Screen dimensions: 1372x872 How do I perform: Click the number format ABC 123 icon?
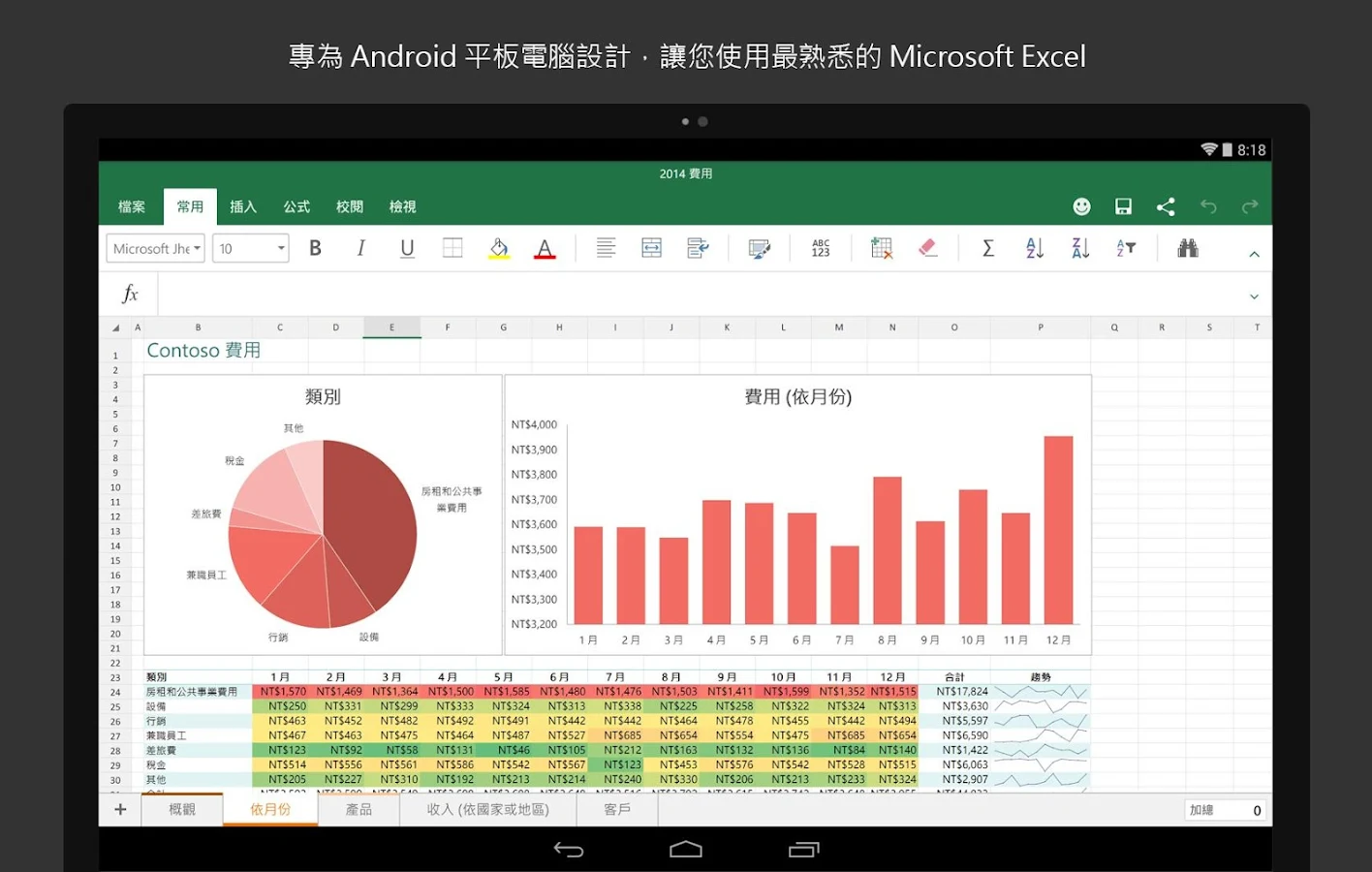(820, 248)
